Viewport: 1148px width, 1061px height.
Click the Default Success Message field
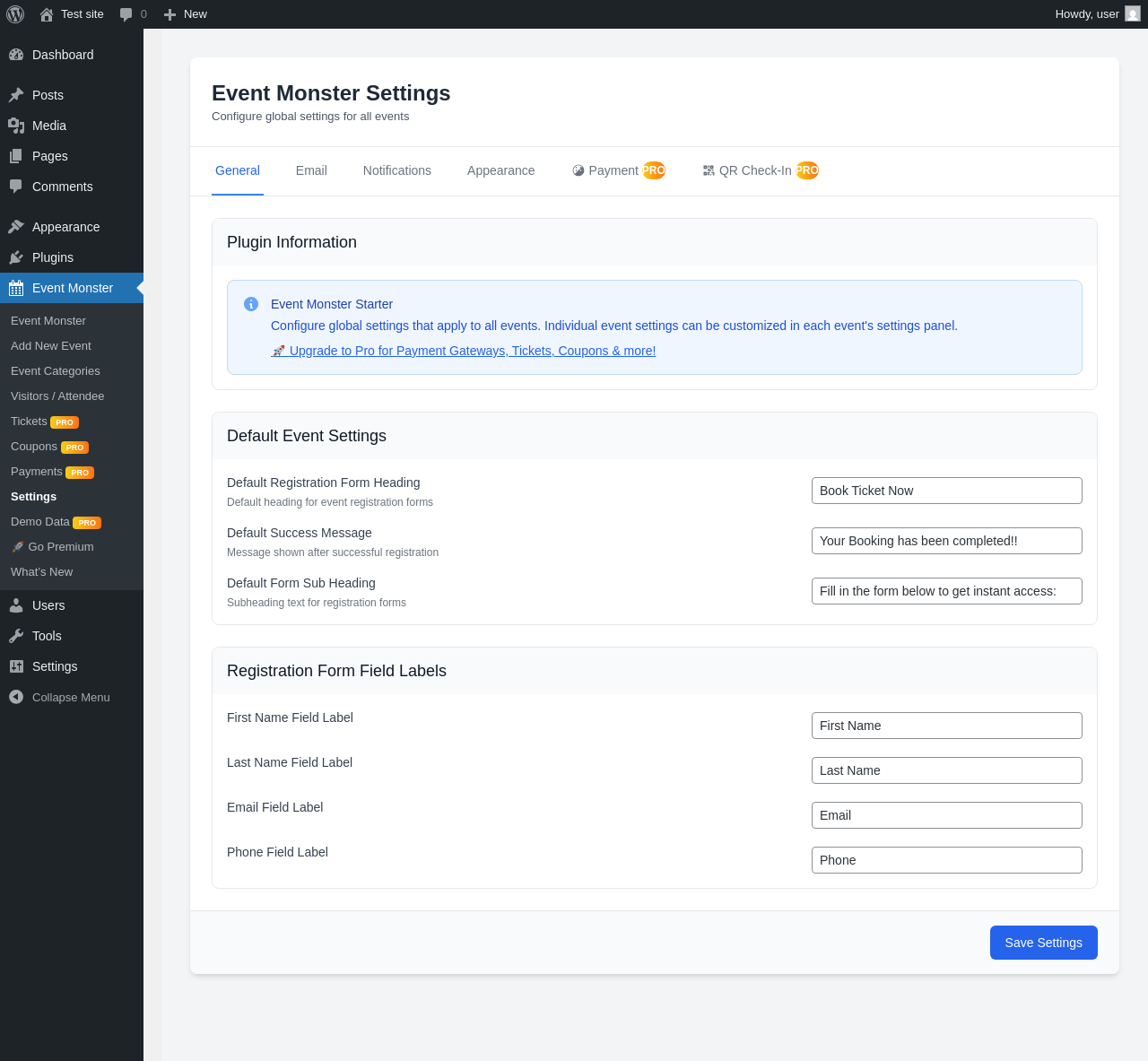[x=946, y=541]
